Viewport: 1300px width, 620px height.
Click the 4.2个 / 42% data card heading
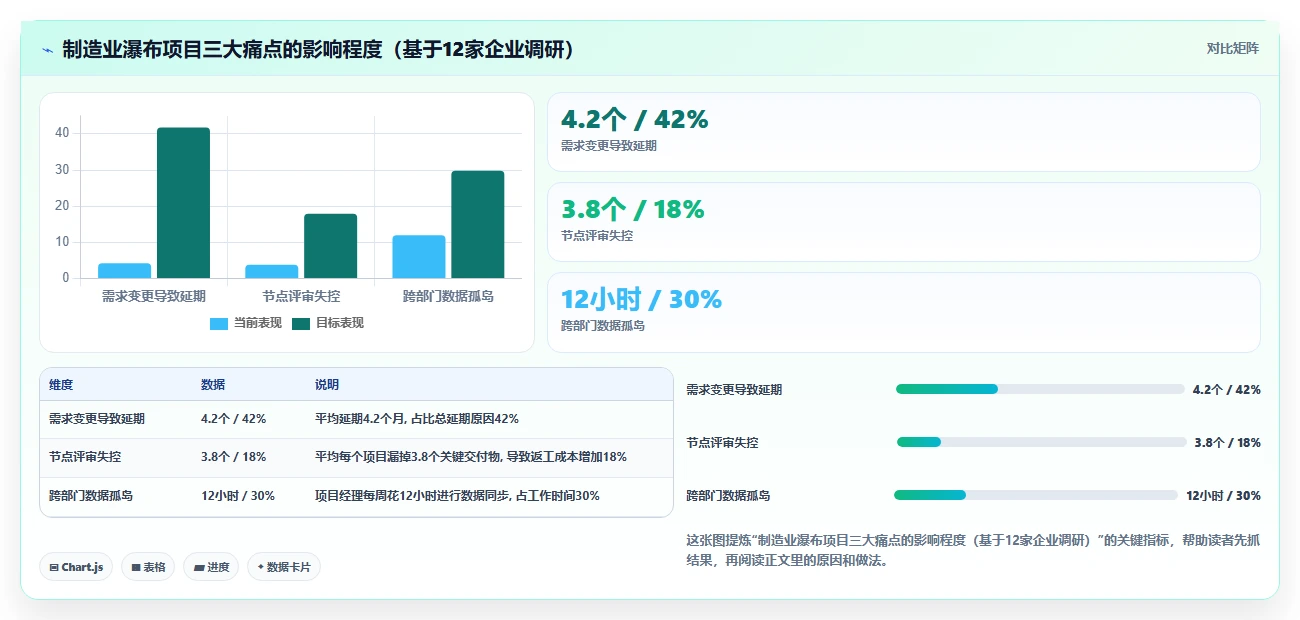point(634,119)
